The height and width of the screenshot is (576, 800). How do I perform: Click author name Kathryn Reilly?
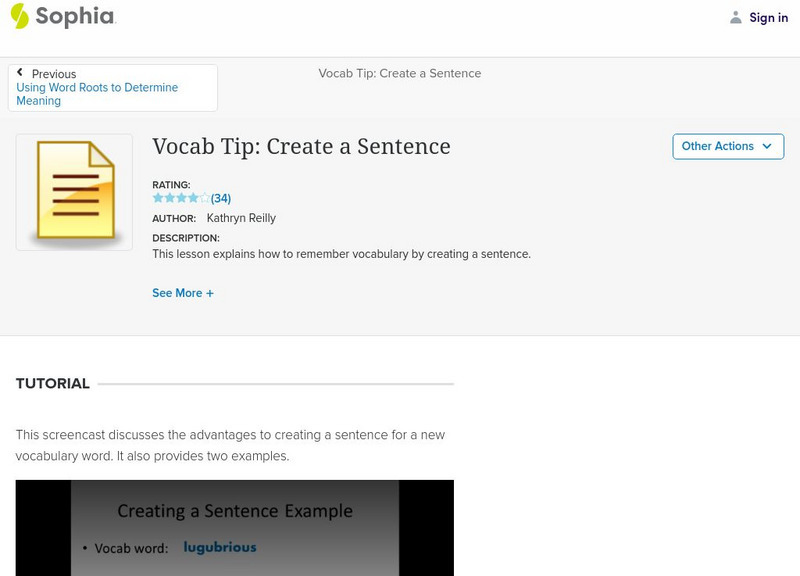click(241, 218)
